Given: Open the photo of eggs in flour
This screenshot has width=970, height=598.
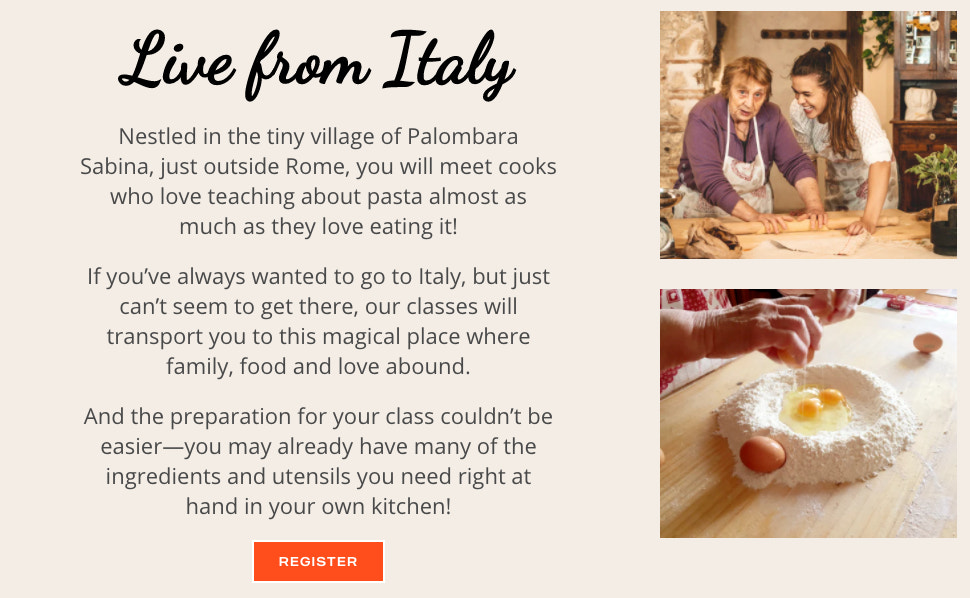Looking at the screenshot, I should pyautogui.click(x=808, y=413).
